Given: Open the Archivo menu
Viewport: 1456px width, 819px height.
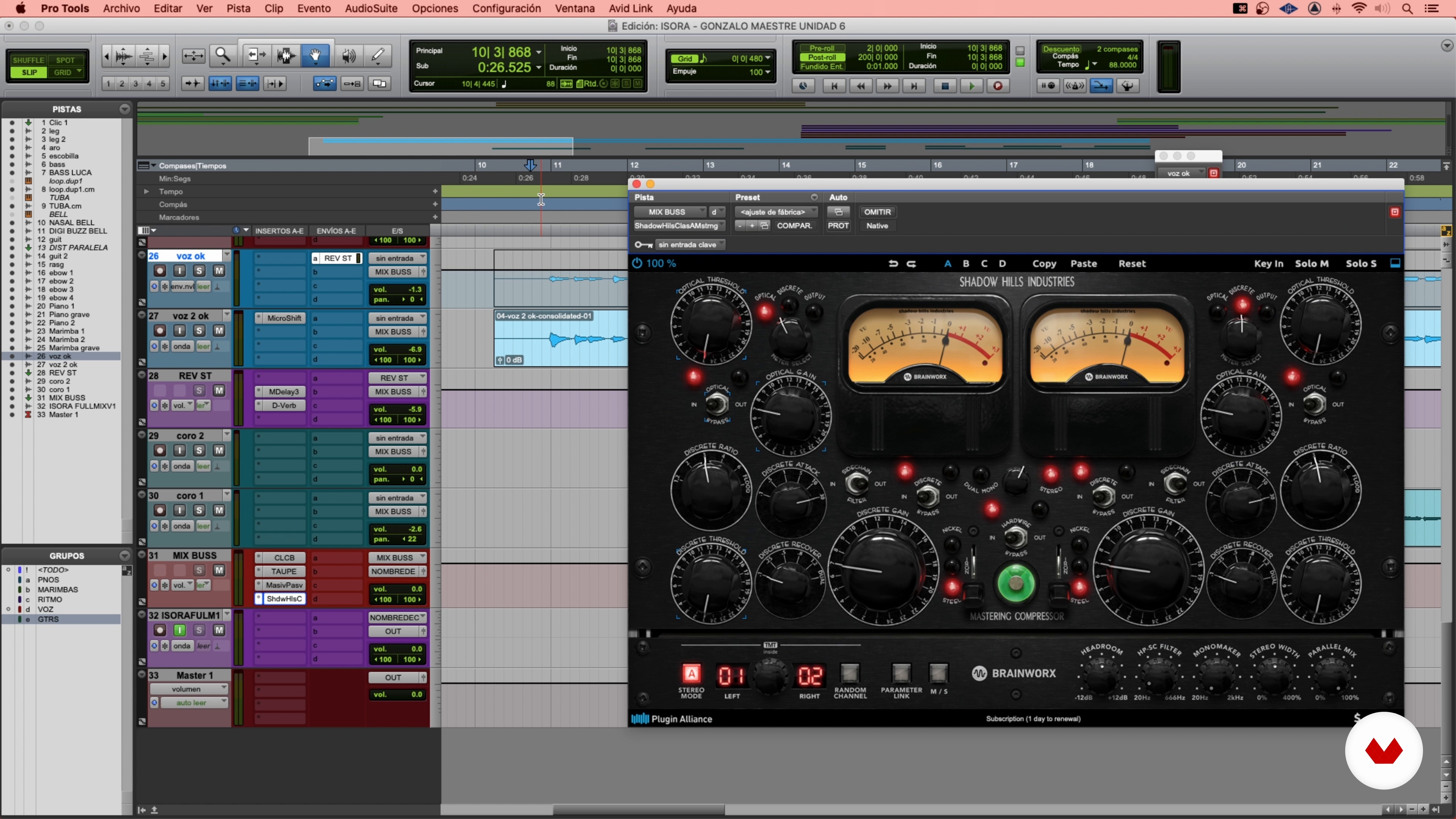Looking at the screenshot, I should click(121, 8).
